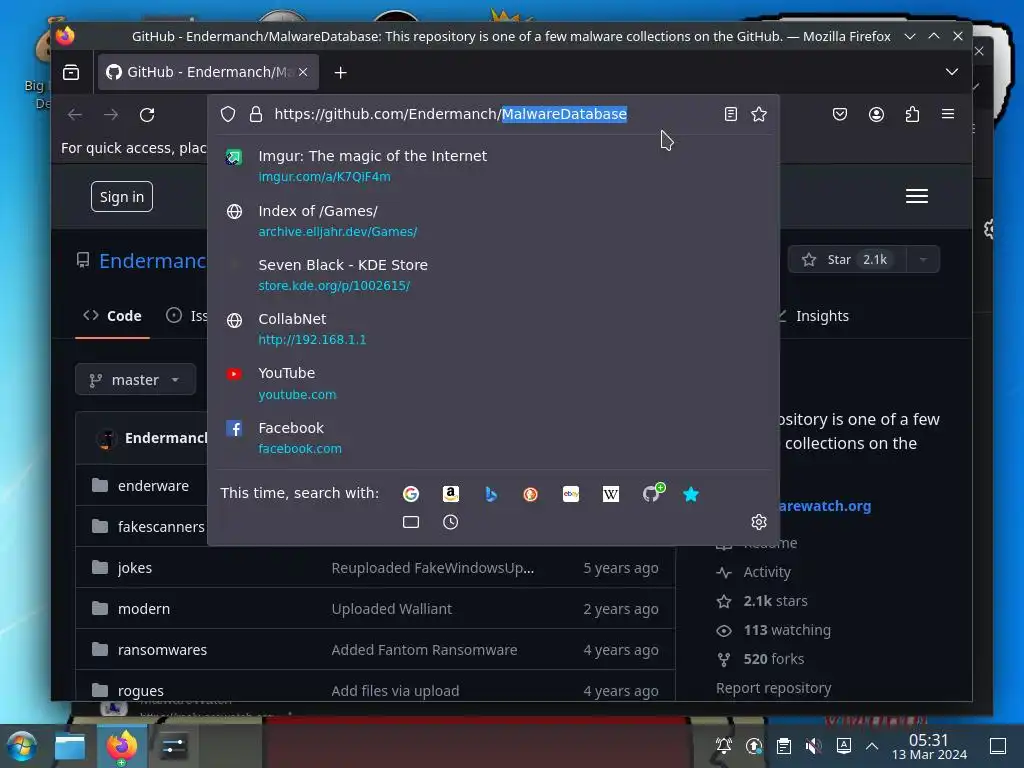
Task: Search in open Tabs icon
Action: (x=411, y=522)
